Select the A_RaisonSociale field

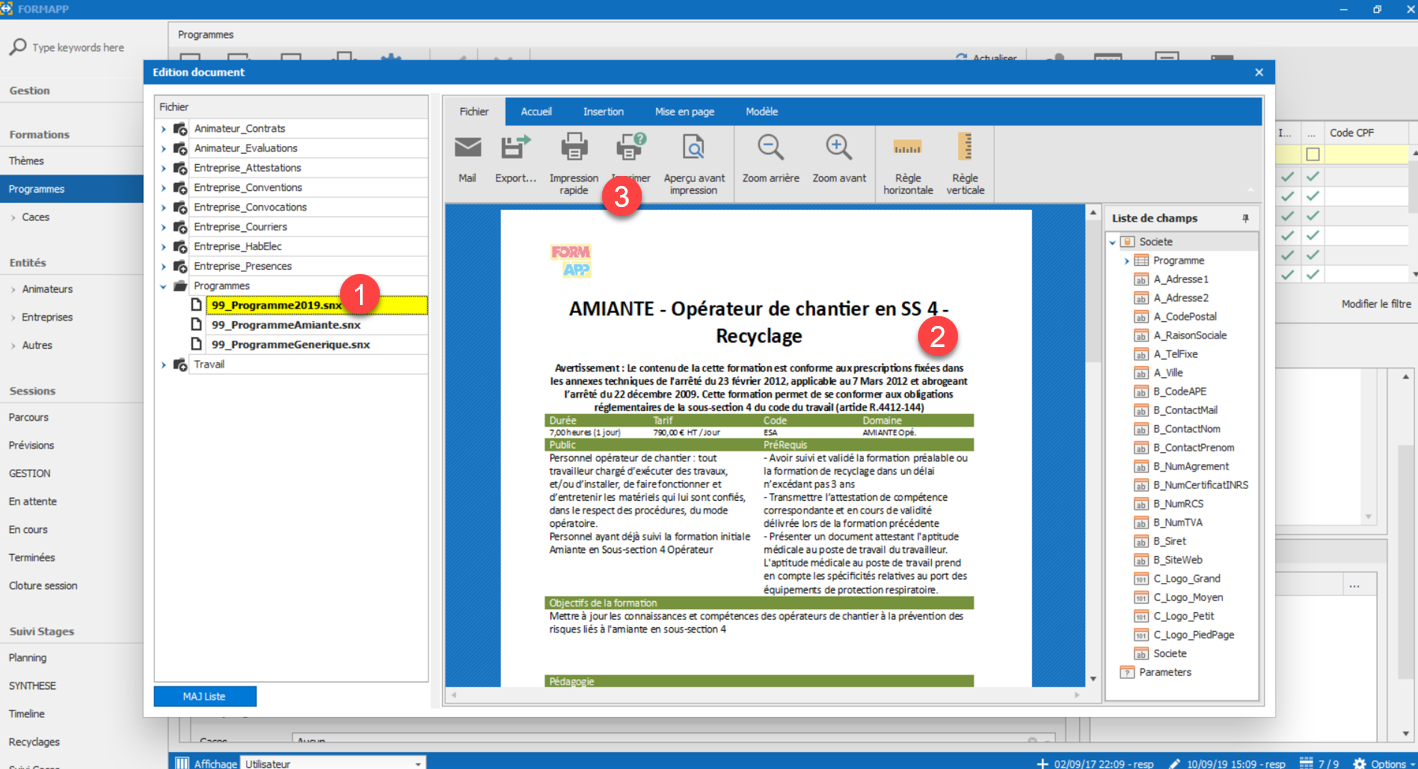tap(1190, 336)
